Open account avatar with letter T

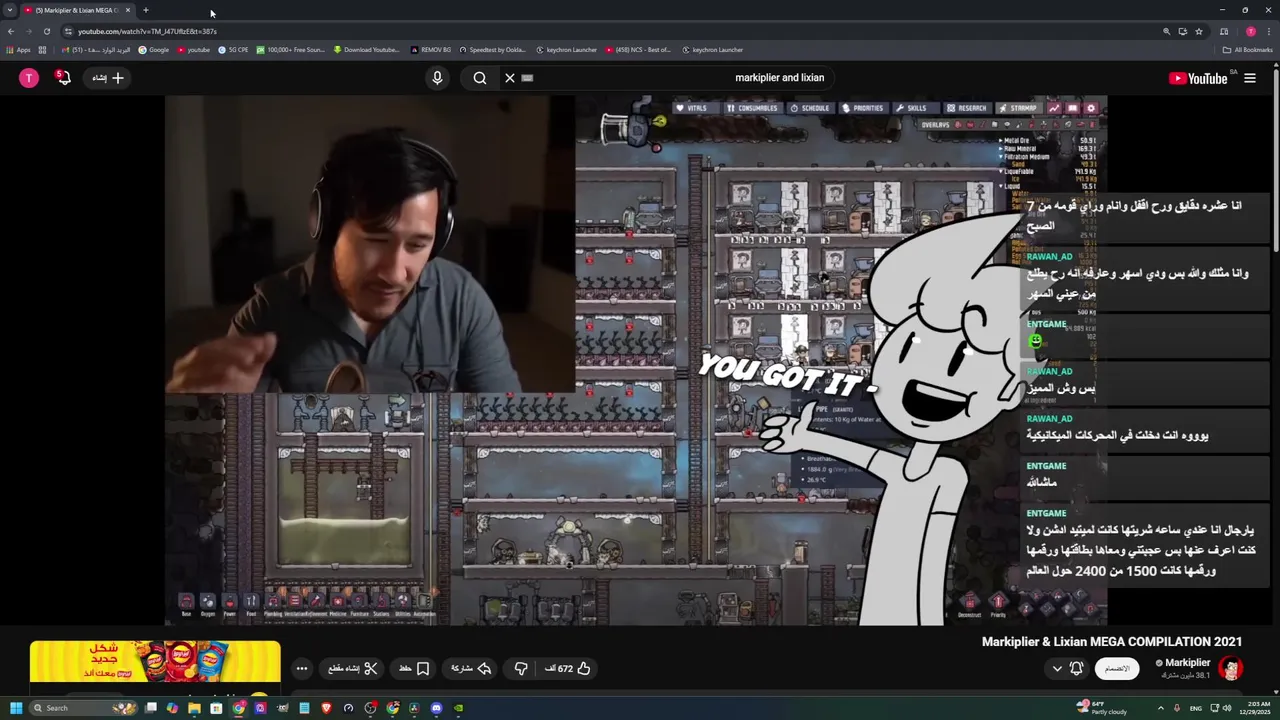(29, 78)
